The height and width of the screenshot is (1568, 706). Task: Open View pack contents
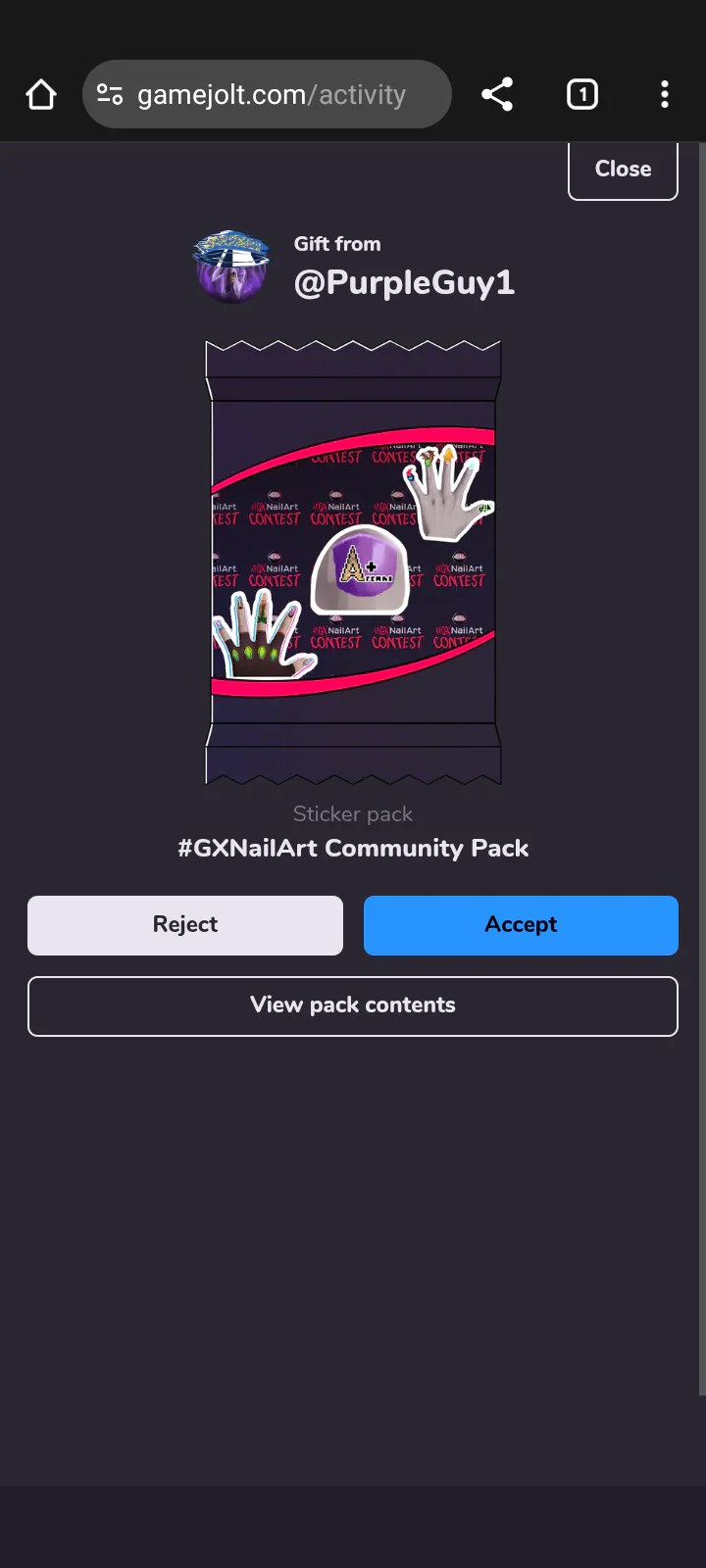[x=353, y=1005]
